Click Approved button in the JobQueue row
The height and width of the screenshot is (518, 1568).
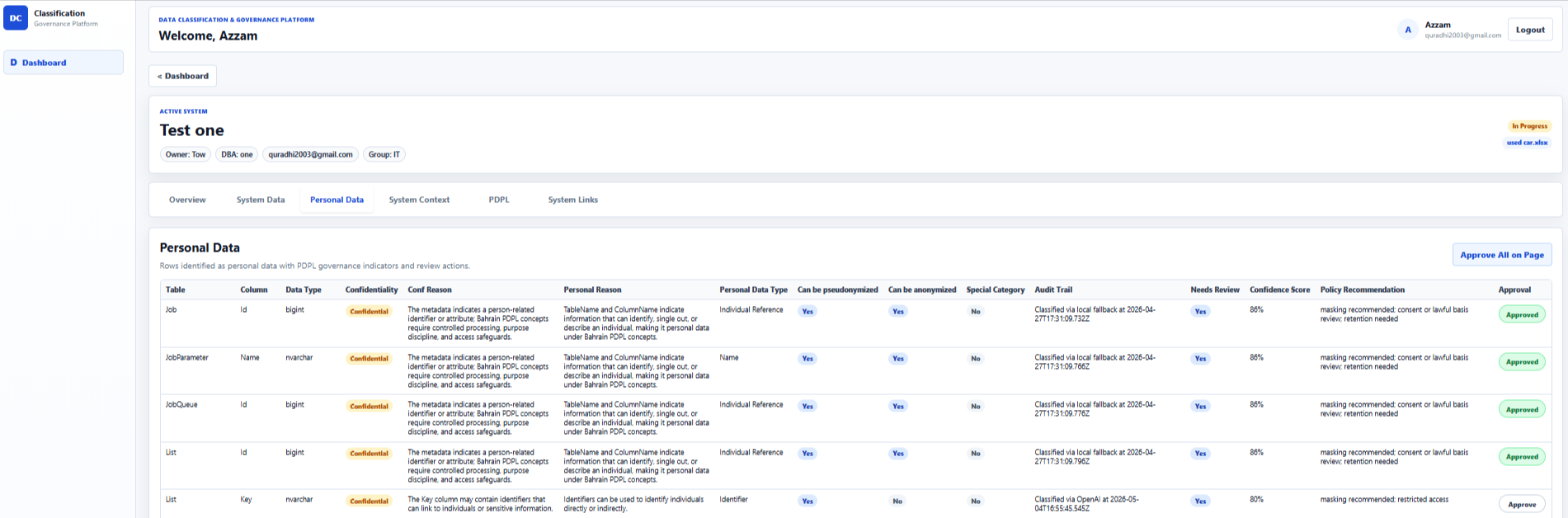(x=1522, y=409)
